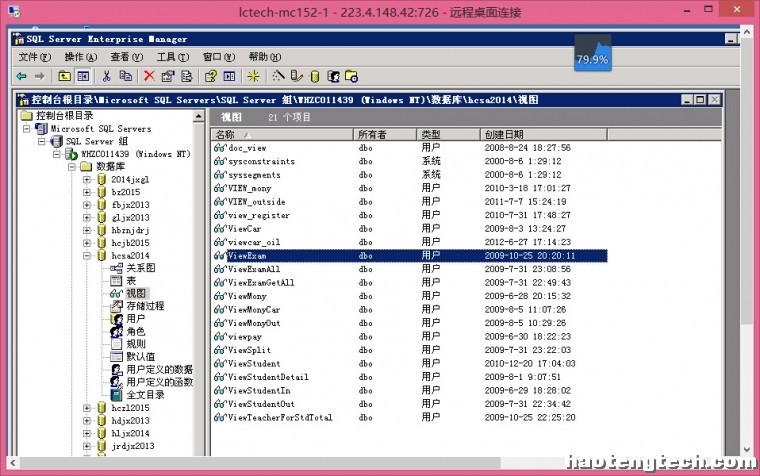Click the Back arrow toolbar icon
Viewport: 760px width, 476px height.
[x=22, y=76]
